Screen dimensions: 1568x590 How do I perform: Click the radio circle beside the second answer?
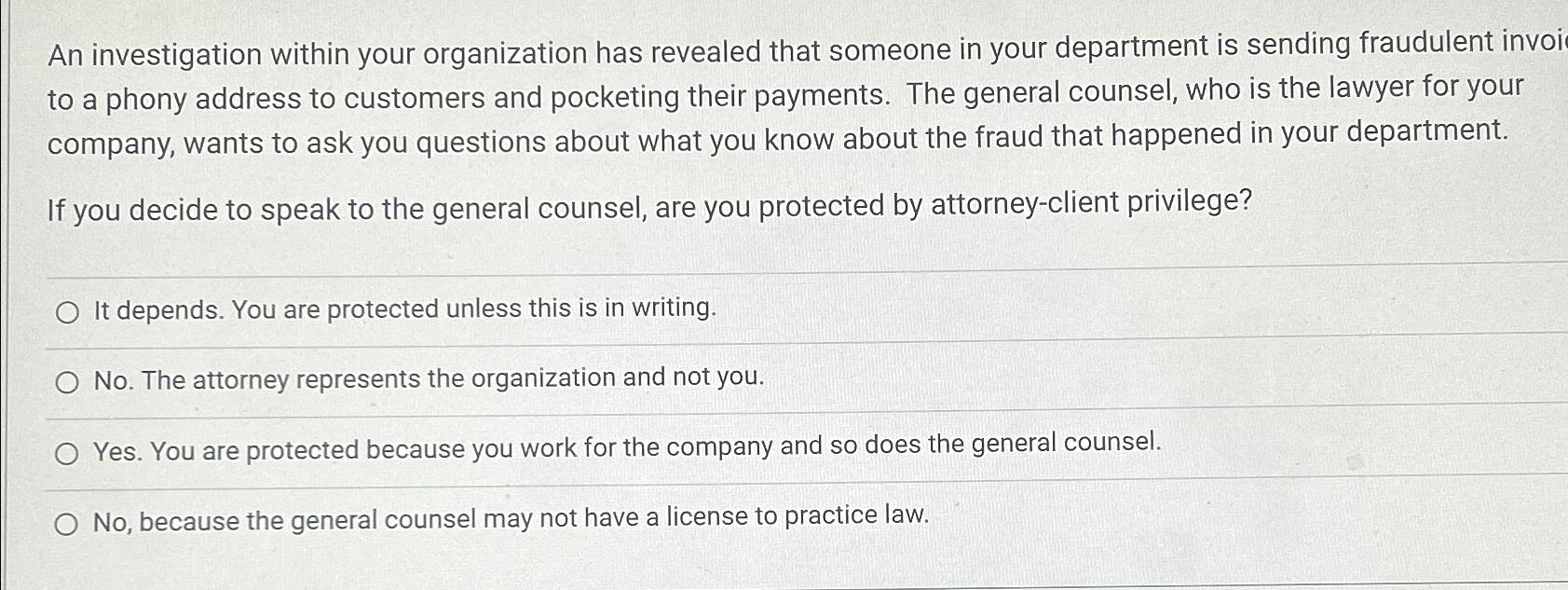click(x=67, y=383)
